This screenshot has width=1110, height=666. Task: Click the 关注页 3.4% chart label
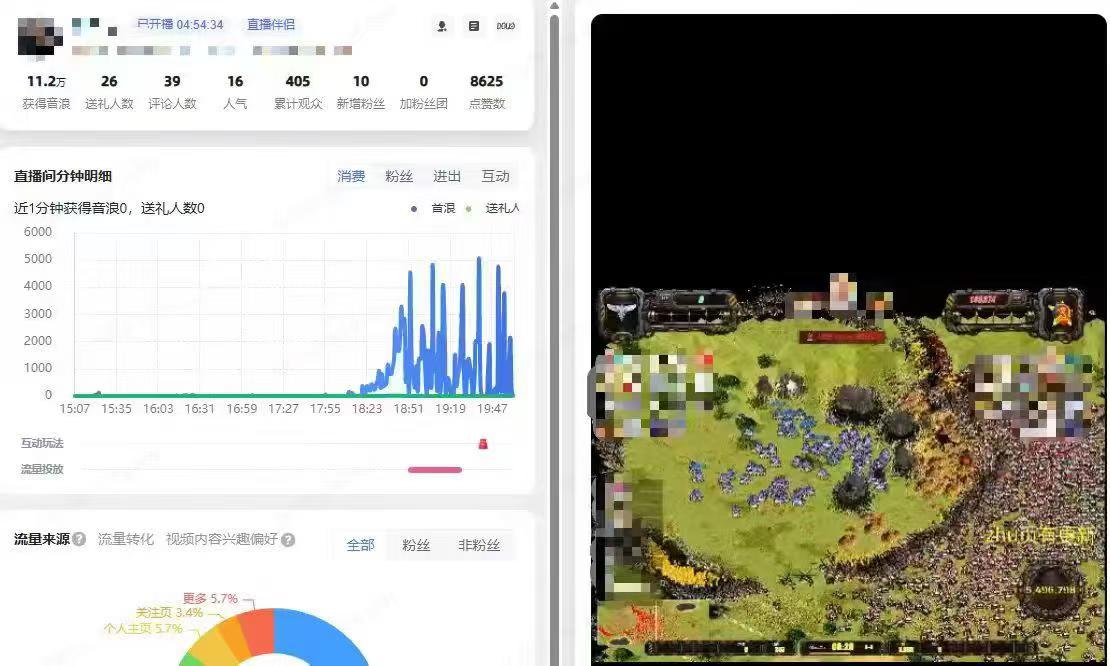coord(169,613)
